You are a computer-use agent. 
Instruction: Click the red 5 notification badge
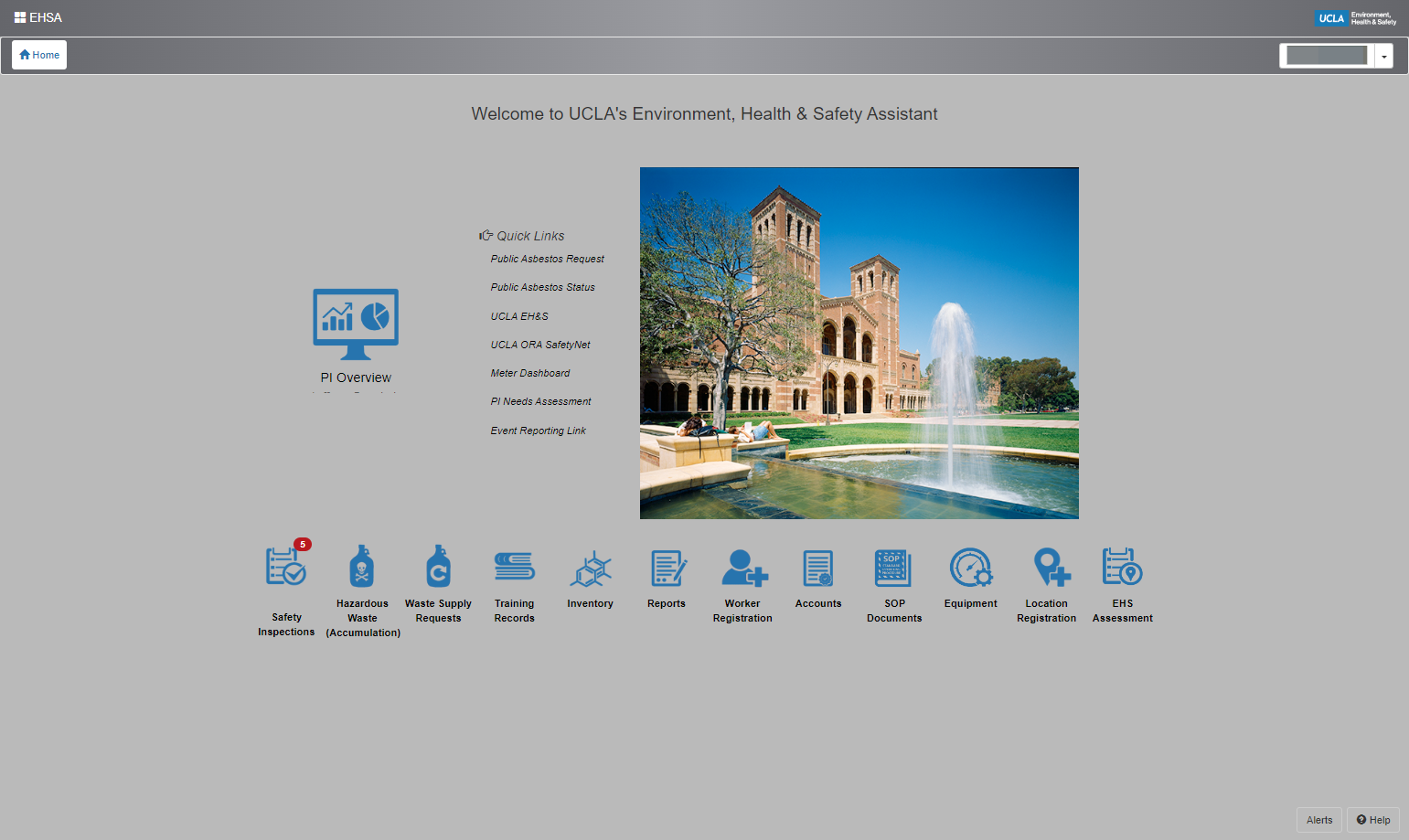coord(303,544)
